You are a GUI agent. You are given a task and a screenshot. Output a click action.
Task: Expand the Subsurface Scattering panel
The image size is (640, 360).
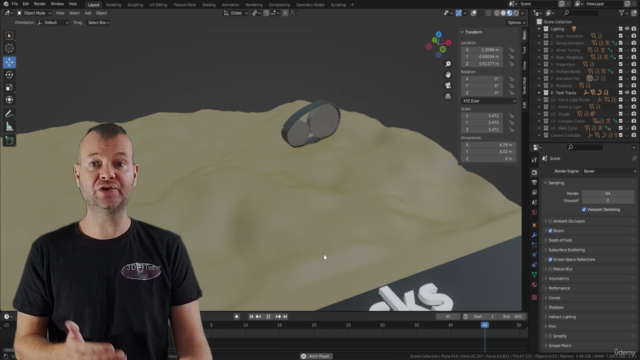coord(546,250)
